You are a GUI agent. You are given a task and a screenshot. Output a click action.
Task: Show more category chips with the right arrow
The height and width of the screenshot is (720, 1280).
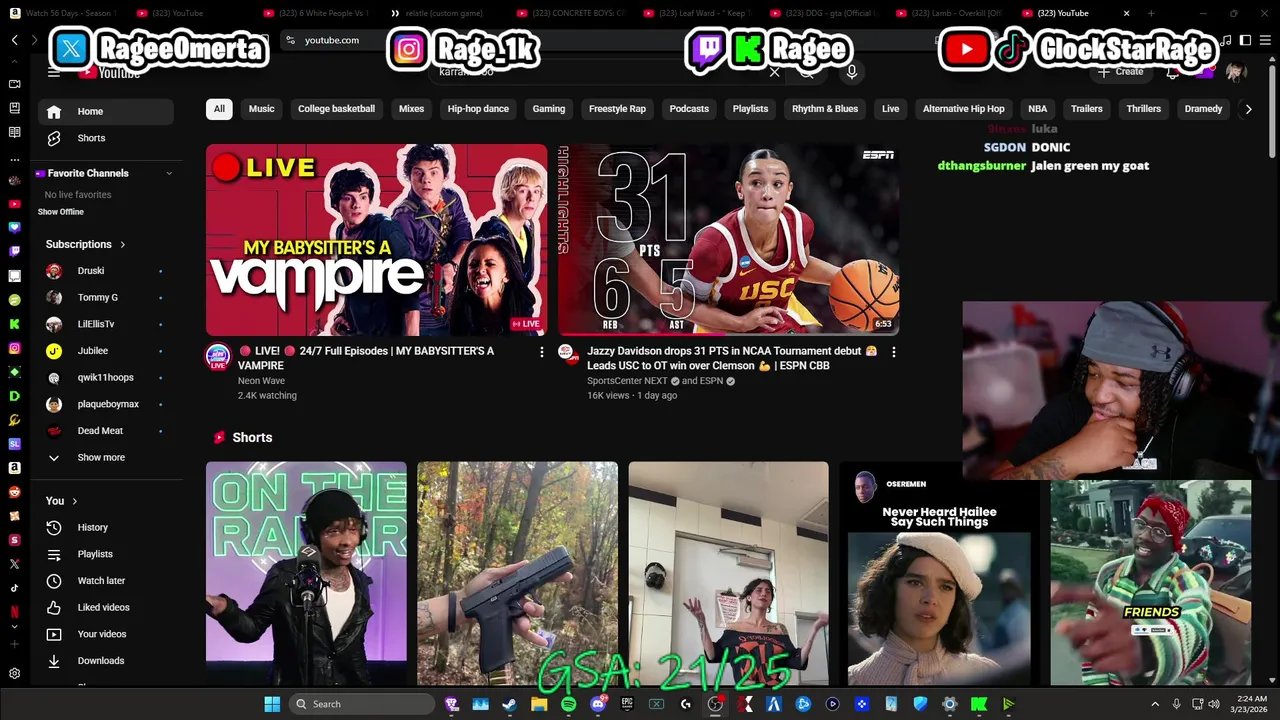1248,109
